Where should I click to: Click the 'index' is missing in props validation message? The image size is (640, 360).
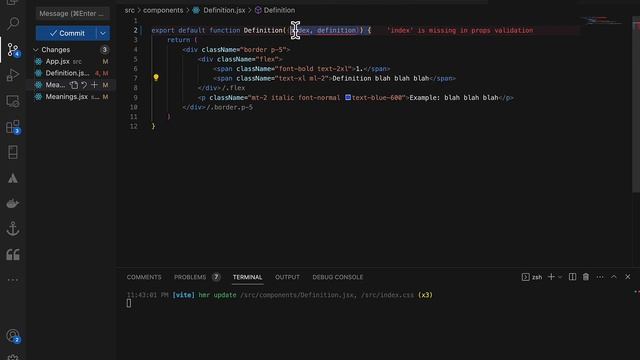coord(460,30)
